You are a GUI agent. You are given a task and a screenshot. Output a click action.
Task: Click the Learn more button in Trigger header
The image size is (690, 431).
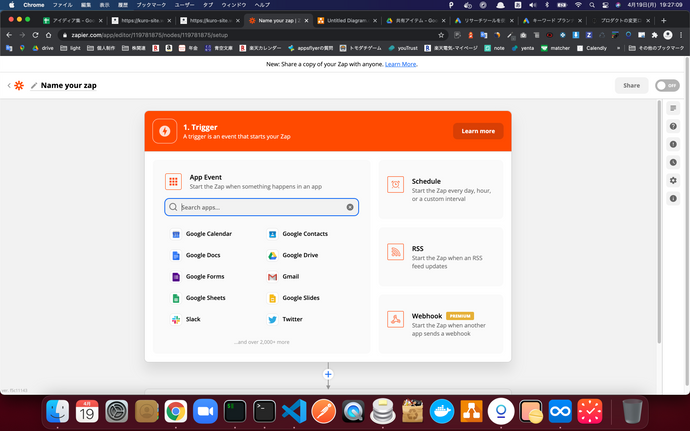coord(478,131)
